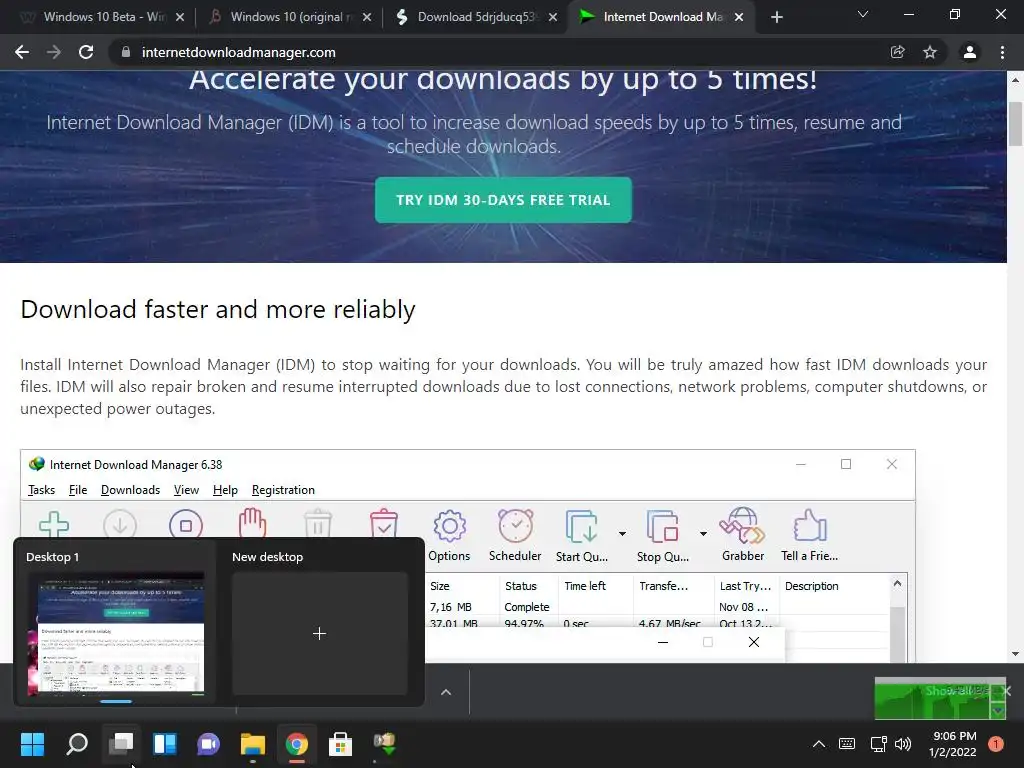
Task: Expand downloads bar chevron up arrow
Action: (x=446, y=692)
